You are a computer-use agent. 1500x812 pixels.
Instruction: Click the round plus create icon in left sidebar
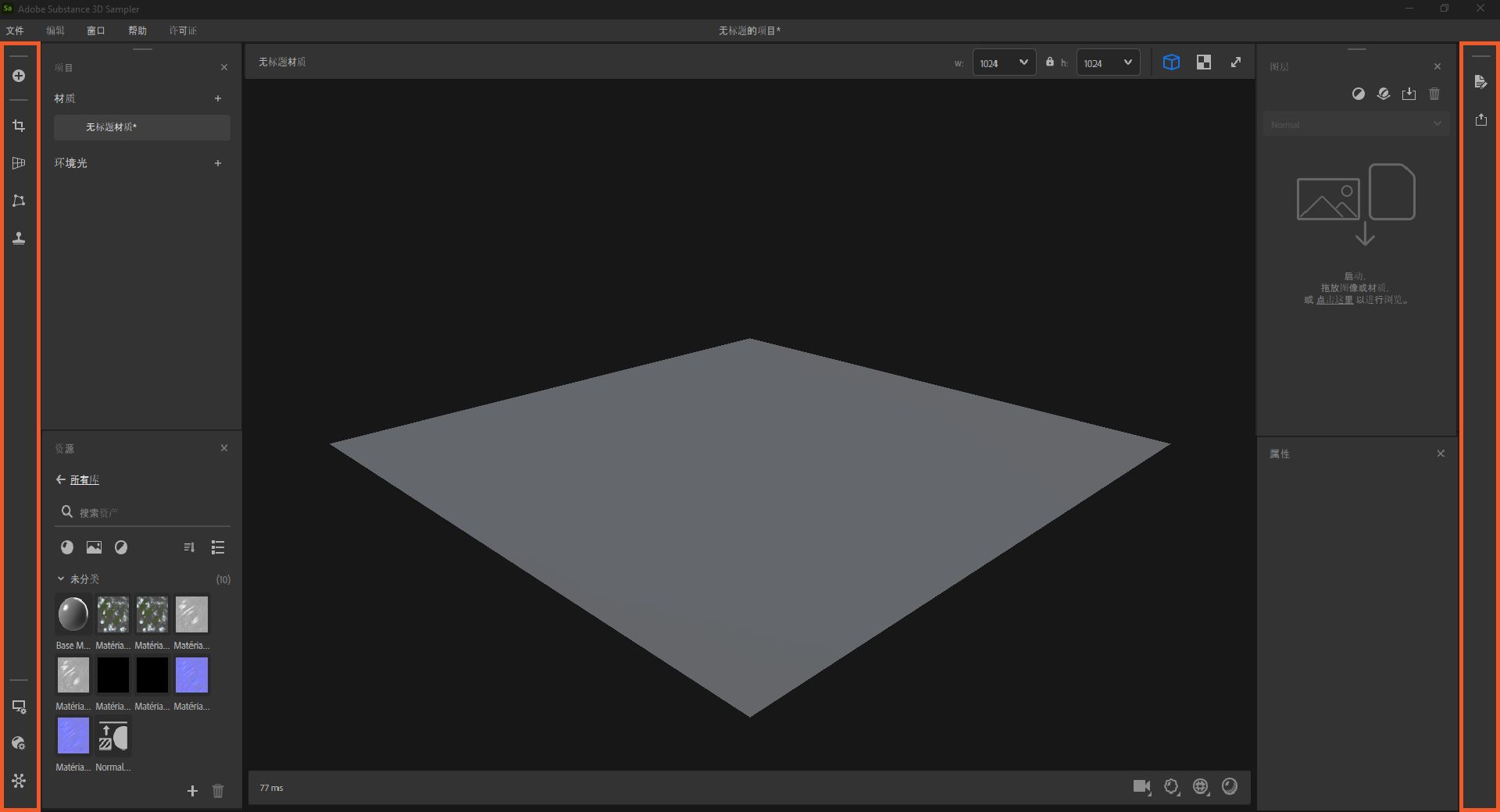tap(19, 76)
